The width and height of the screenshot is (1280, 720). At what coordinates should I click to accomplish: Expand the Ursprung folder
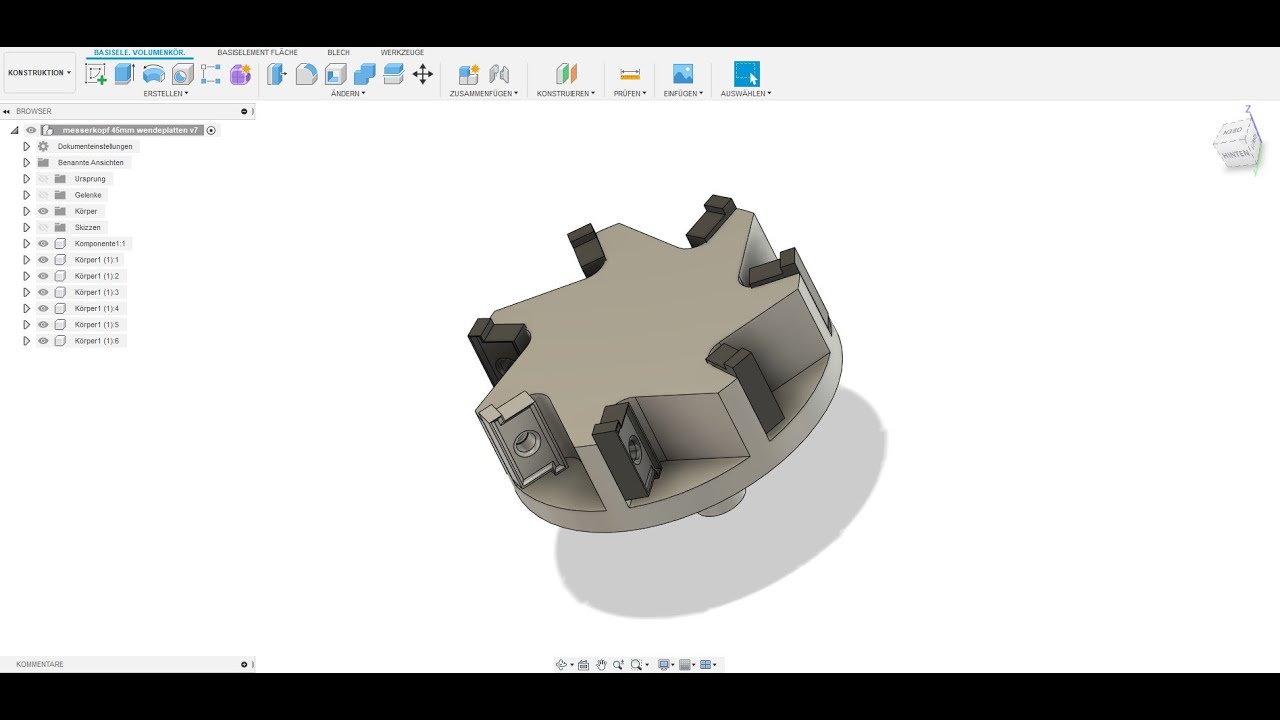pos(27,179)
